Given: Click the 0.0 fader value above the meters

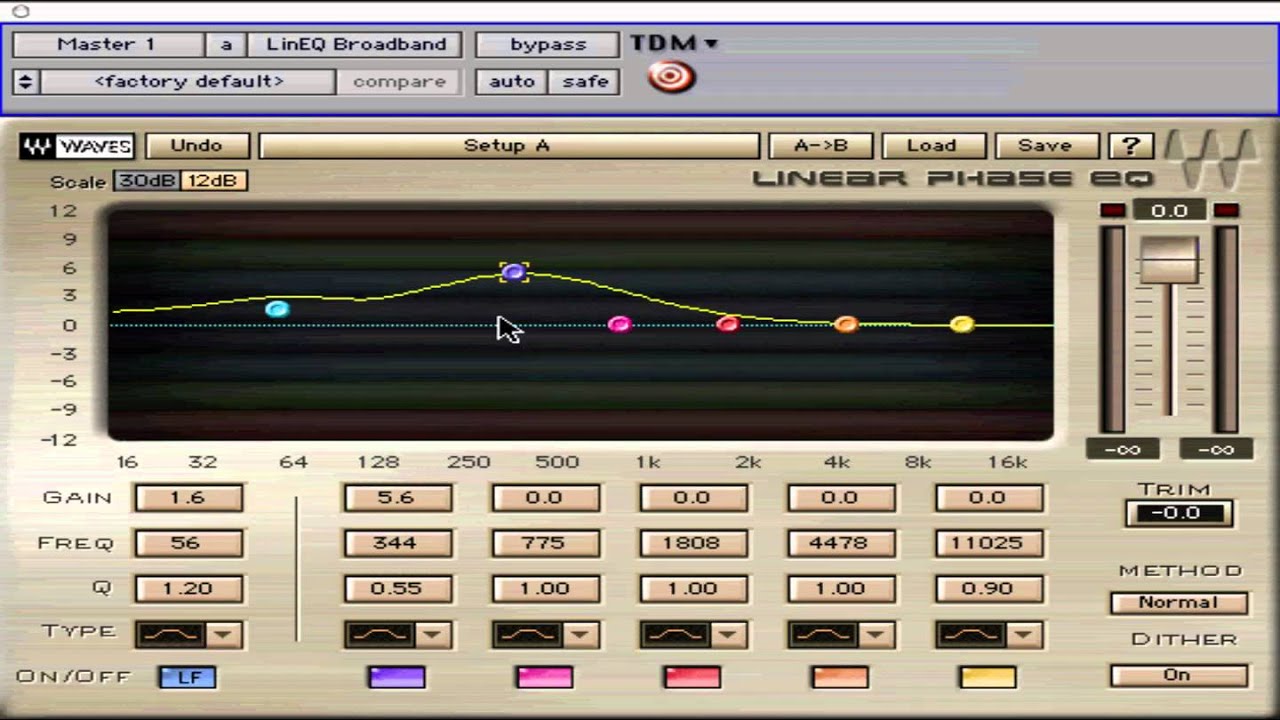Looking at the screenshot, I should point(1169,211).
